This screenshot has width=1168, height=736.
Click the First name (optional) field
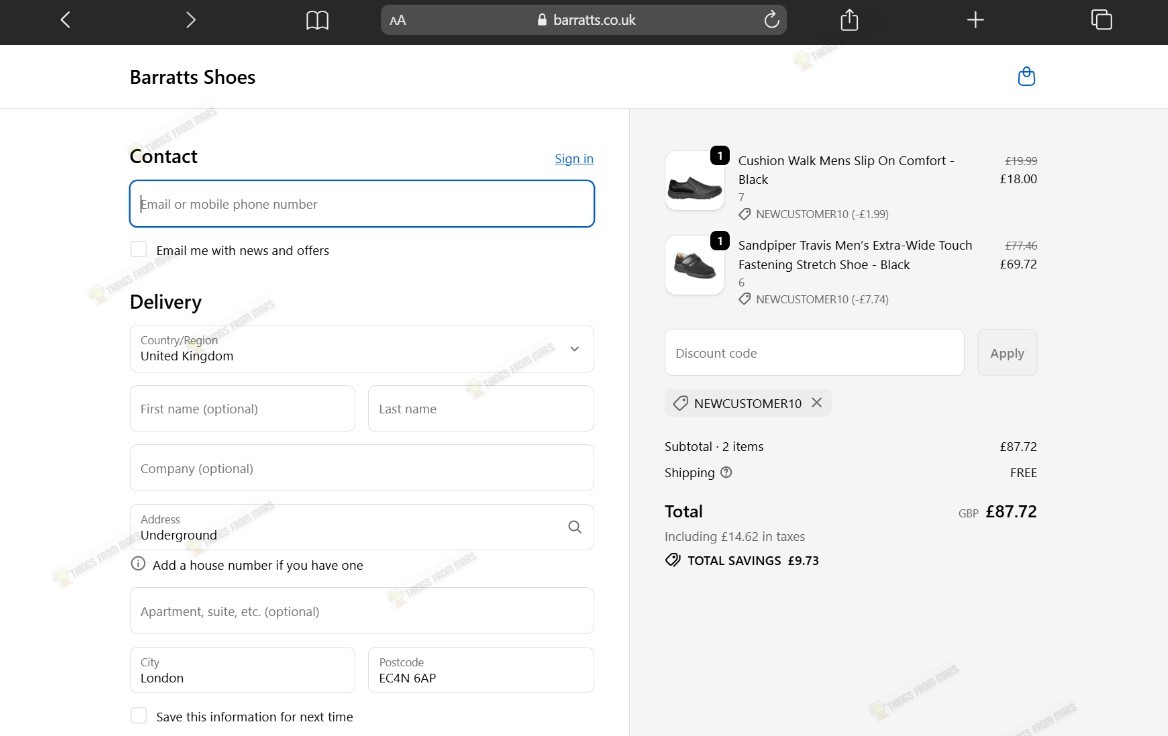242,408
